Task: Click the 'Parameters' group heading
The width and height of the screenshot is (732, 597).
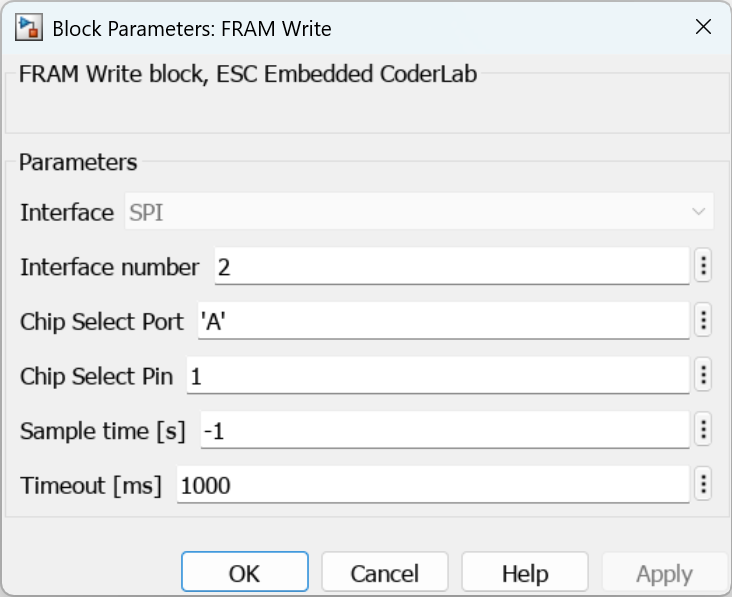Action: coord(78,162)
